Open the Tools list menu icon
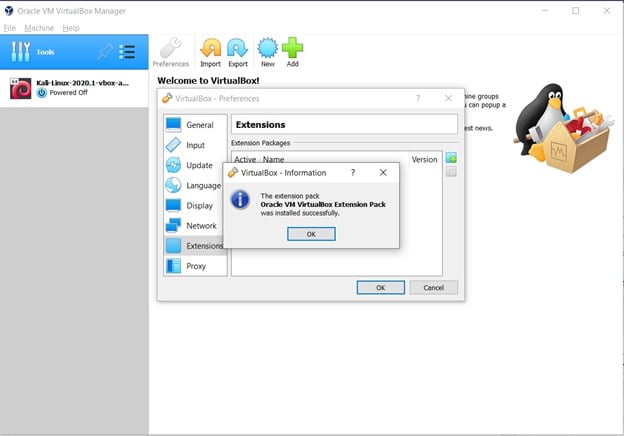 (x=127, y=52)
